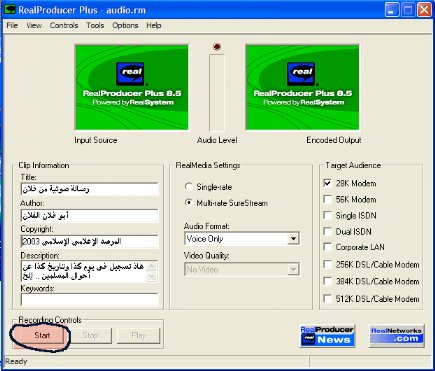Click the Copyright input field
435x371 pixels.
tap(89, 241)
